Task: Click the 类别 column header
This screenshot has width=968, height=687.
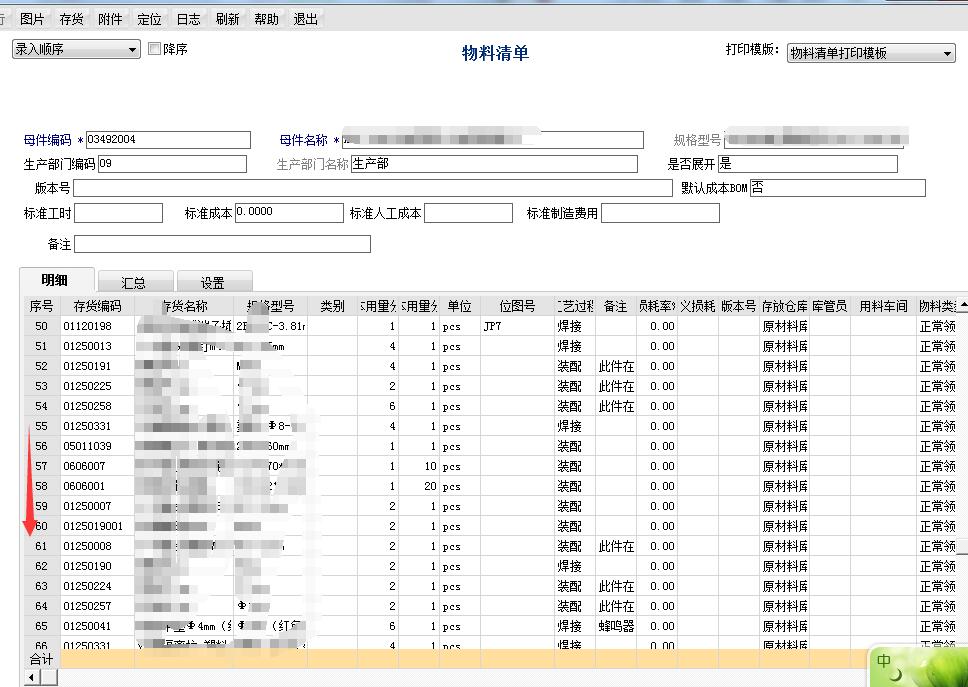Action: click(x=332, y=306)
